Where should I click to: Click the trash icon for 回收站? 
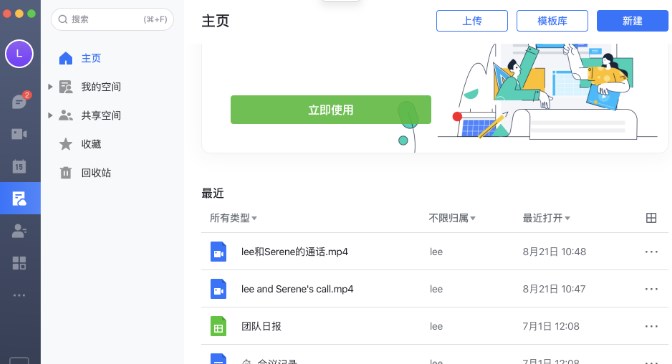pyautogui.click(x=66, y=172)
